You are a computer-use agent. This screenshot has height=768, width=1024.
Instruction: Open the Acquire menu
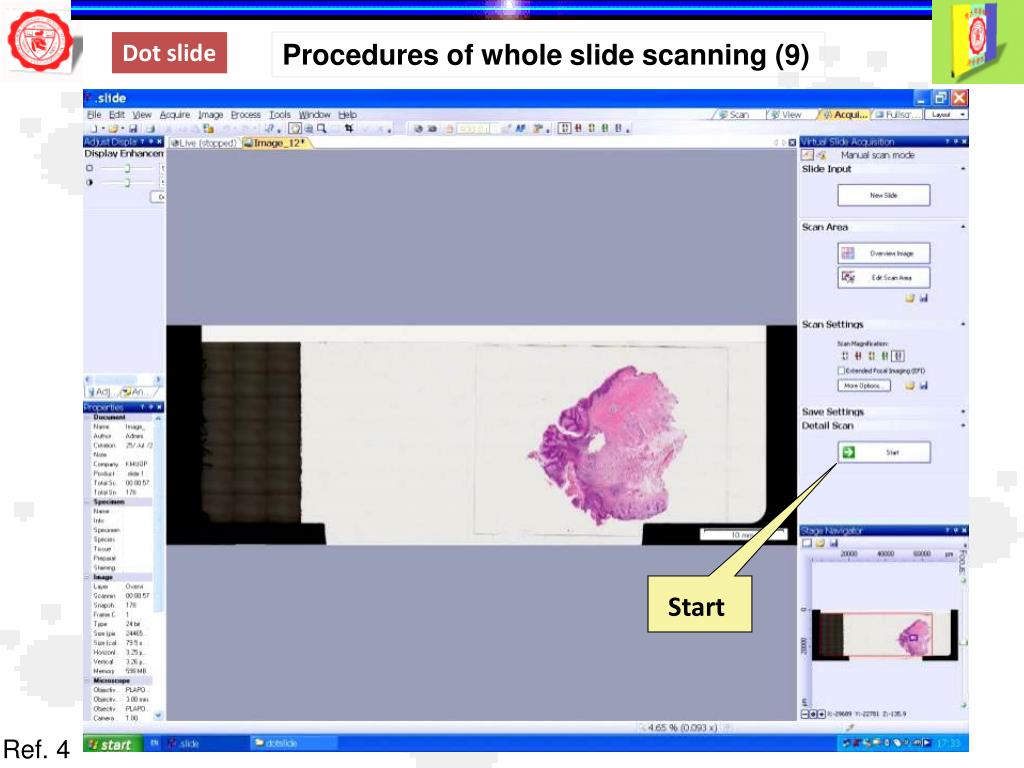[x=175, y=114]
